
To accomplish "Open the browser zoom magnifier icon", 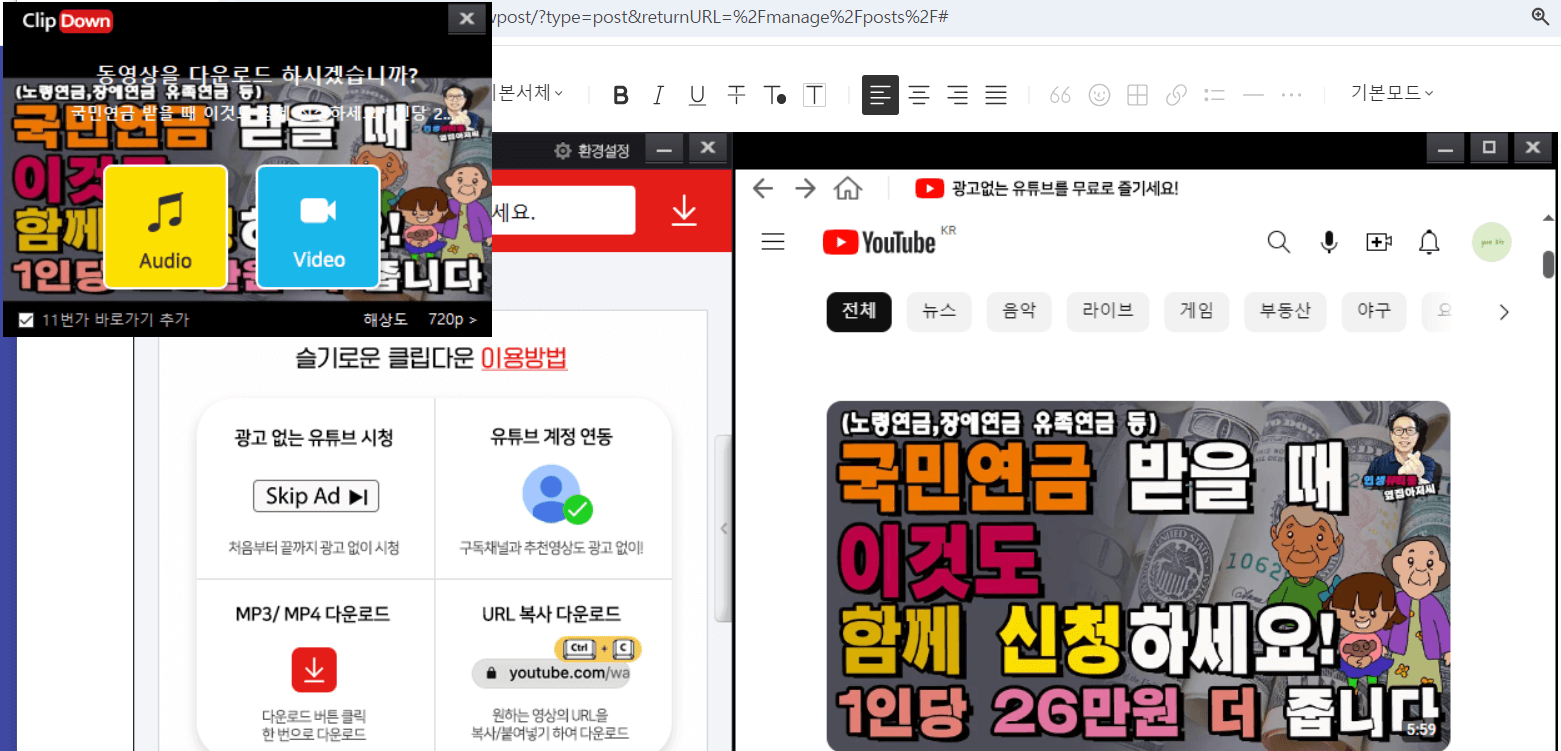I will 1541,16.
